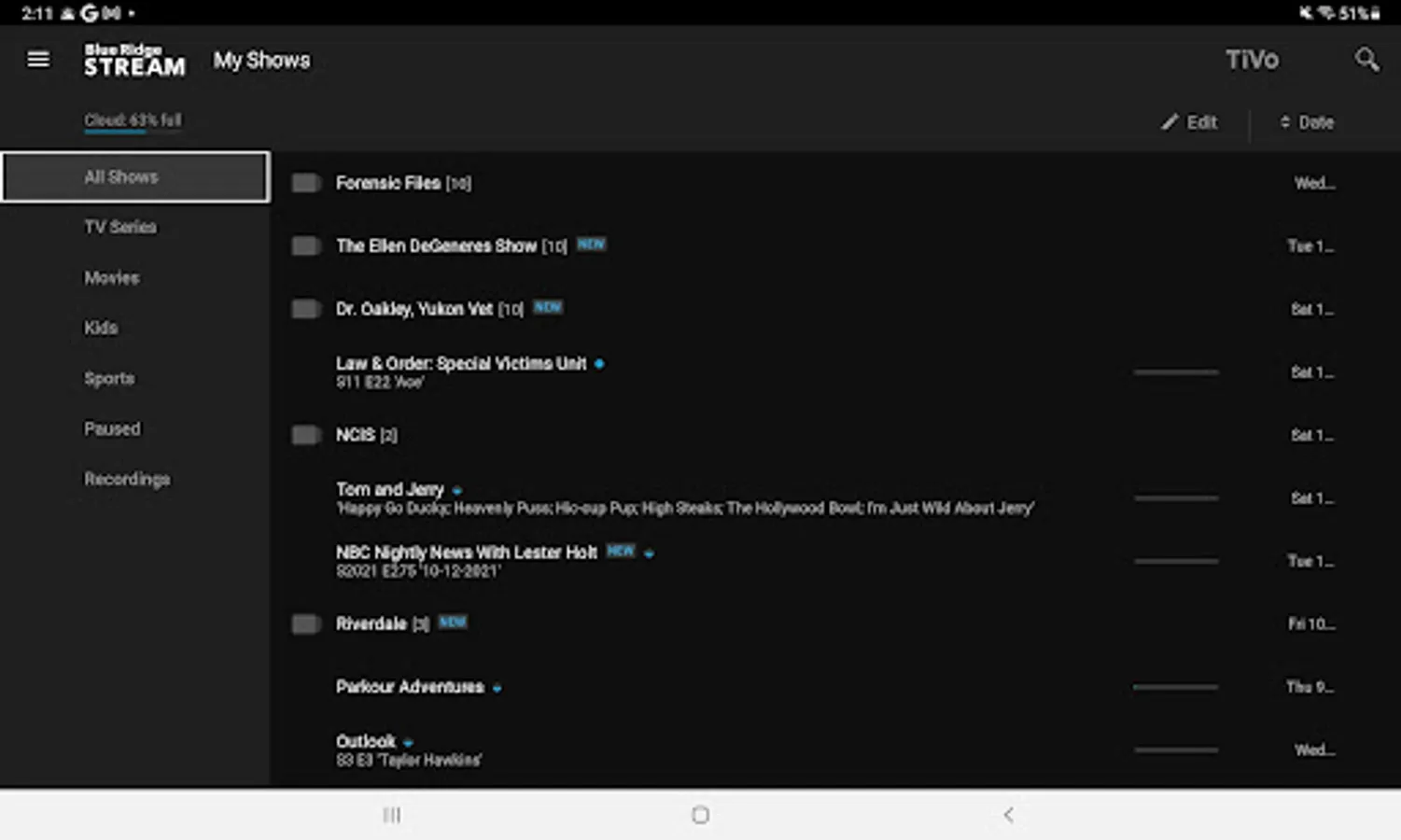1401x840 pixels.
Task: Click the blue indicator beside Tom and Jerry
Action: (x=456, y=491)
